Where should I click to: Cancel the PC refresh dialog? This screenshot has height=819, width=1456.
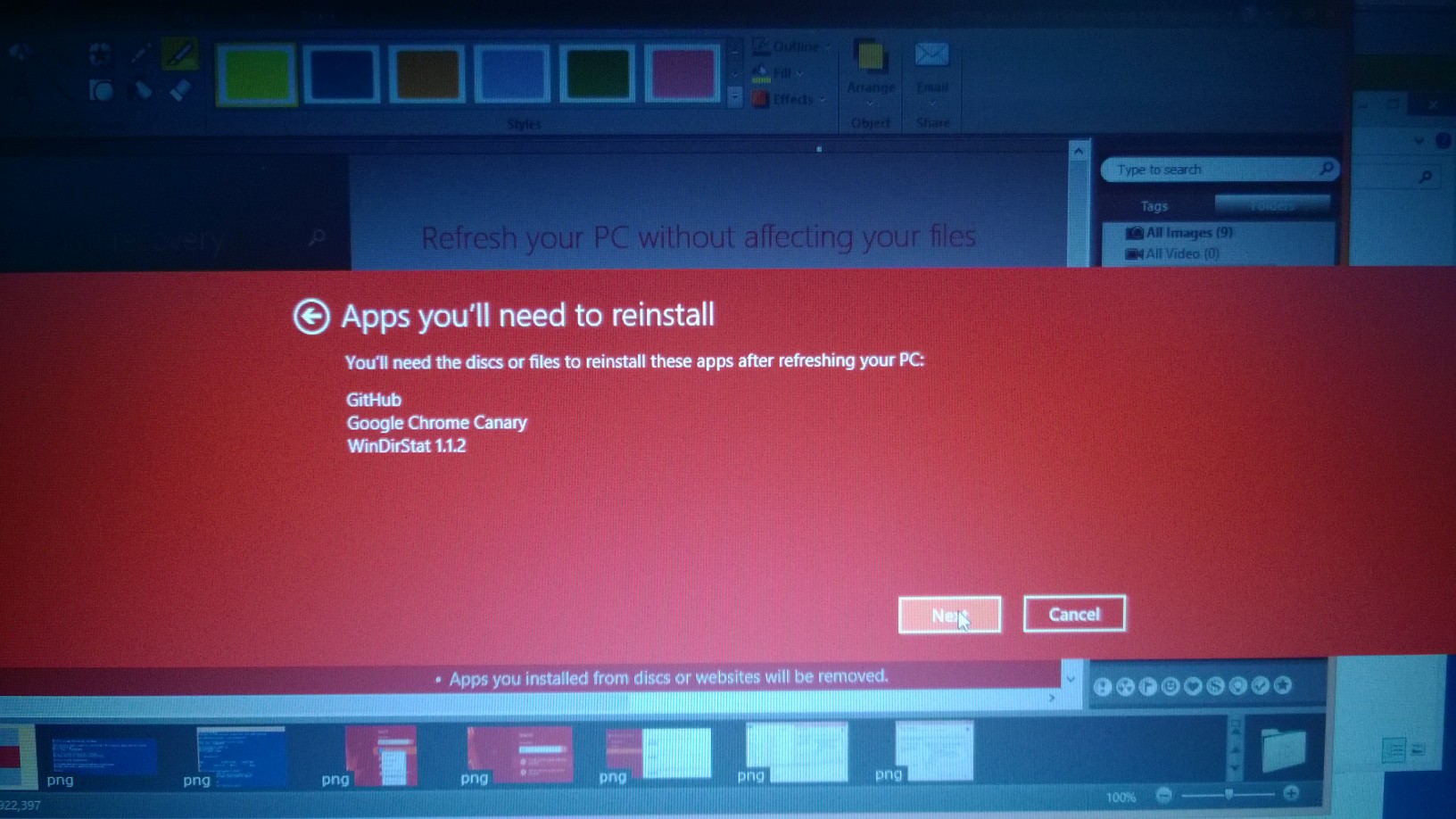(x=1074, y=614)
